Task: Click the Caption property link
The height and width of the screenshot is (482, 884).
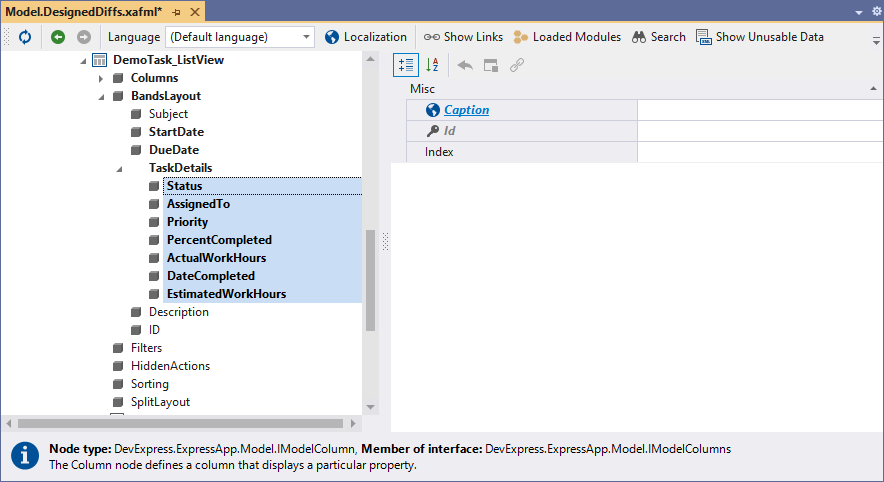Action: 466,110
